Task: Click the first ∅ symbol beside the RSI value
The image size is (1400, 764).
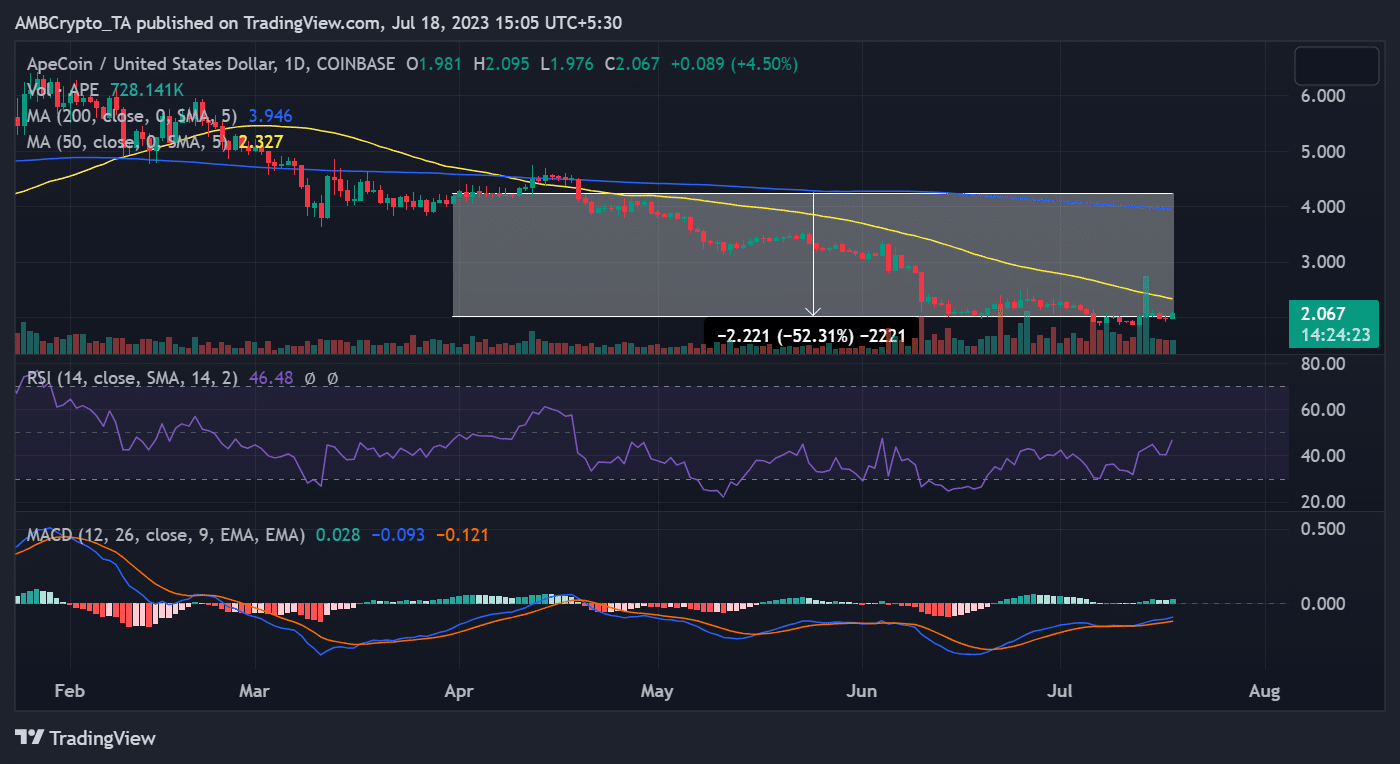Action: (x=310, y=379)
